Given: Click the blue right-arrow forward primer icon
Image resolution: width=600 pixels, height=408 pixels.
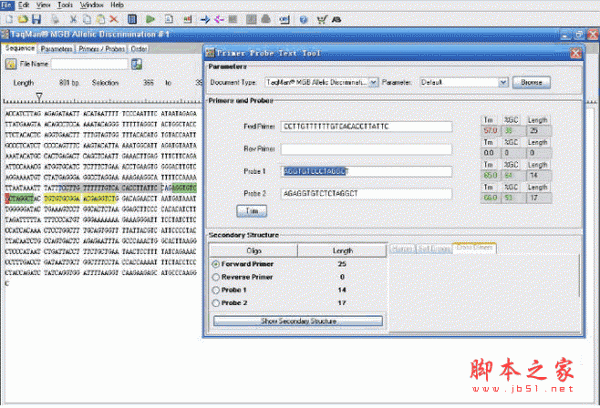Looking at the screenshot, I should pyautogui.click(x=205, y=19).
